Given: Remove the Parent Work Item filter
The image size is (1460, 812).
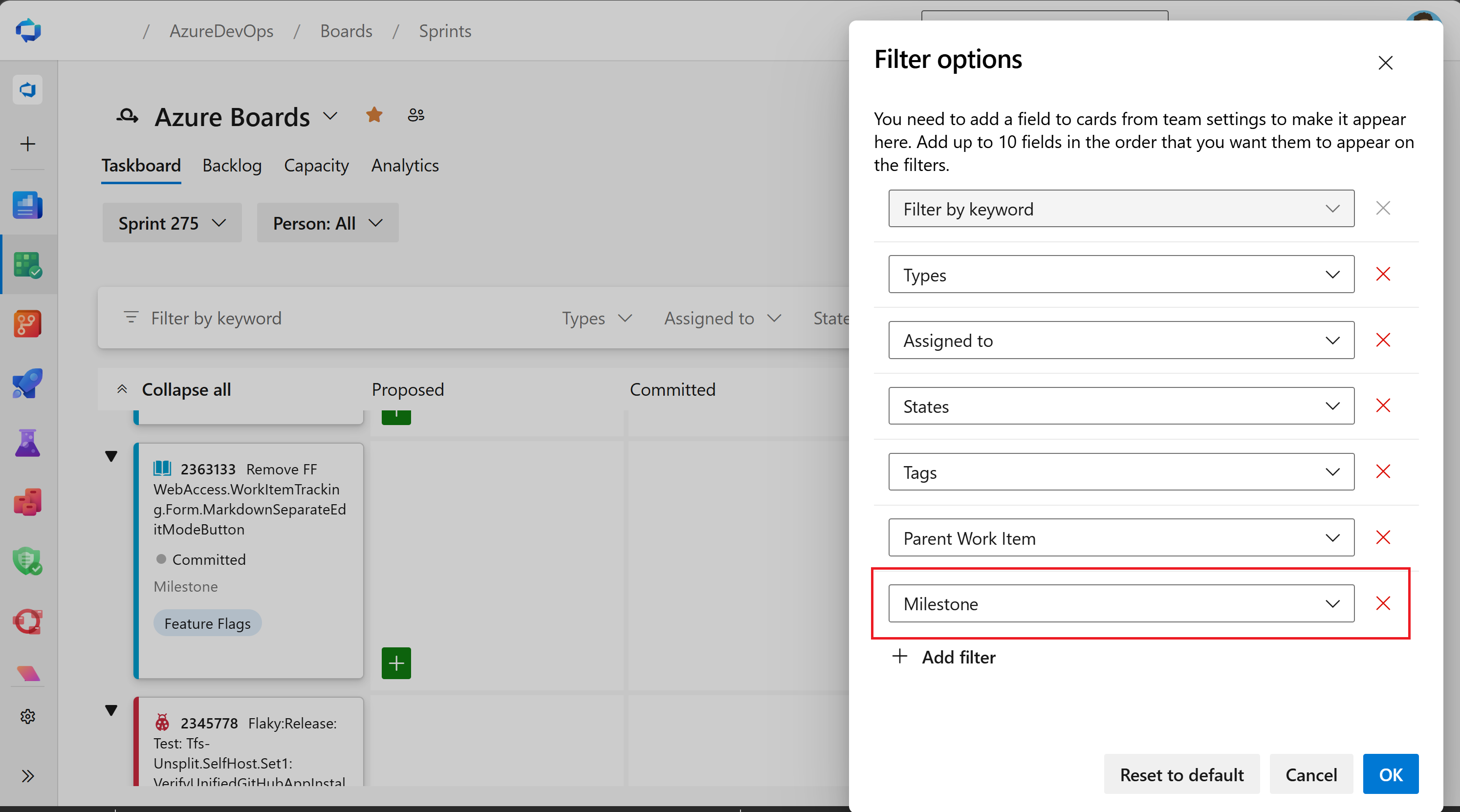Looking at the screenshot, I should pos(1383,537).
